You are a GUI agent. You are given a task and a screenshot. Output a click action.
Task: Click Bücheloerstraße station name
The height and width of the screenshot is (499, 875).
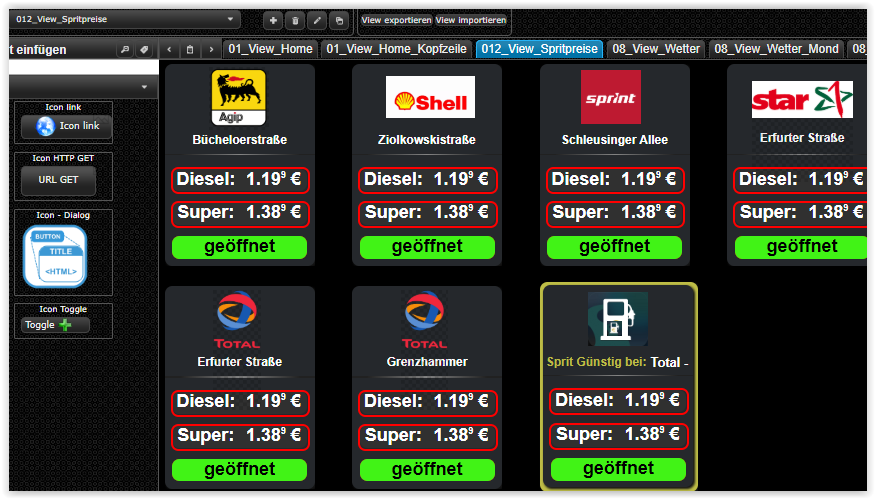(x=240, y=140)
